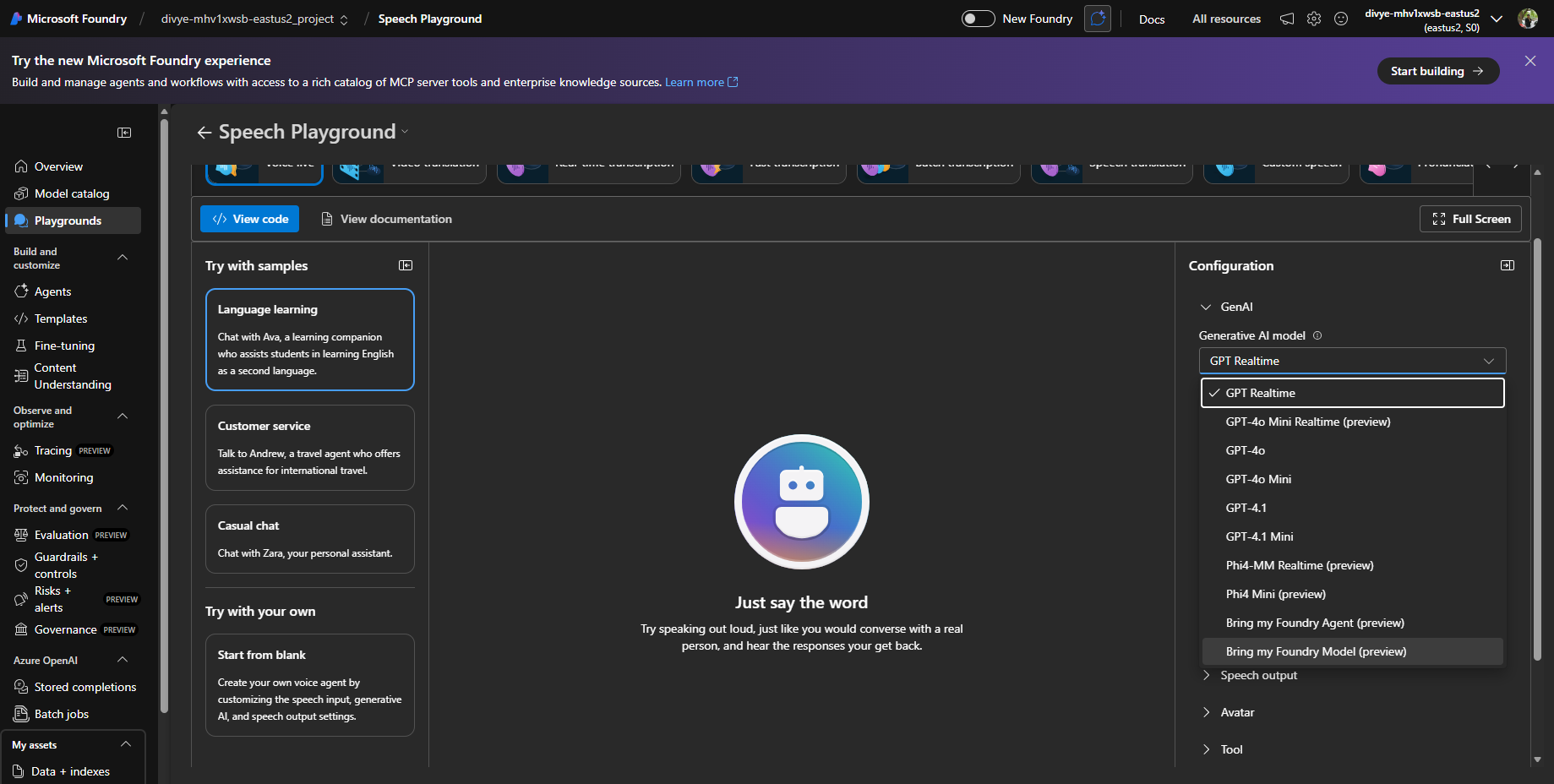
Task: Click the Data + indexes icon
Action: (x=18, y=771)
